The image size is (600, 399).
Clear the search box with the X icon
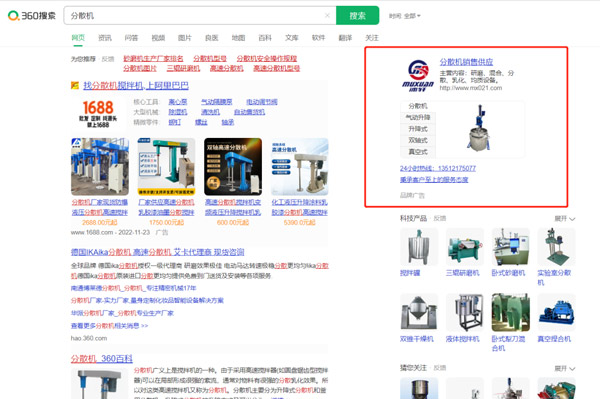pos(327,15)
